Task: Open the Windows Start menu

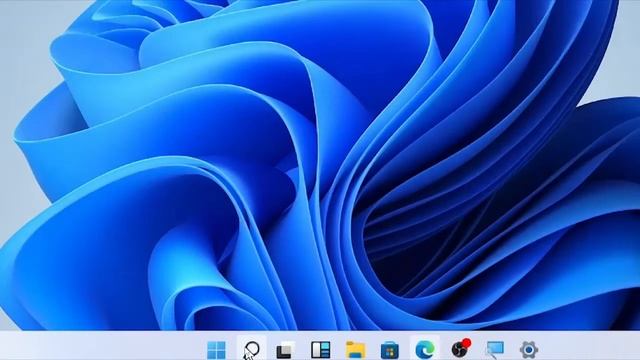Action: point(216,350)
